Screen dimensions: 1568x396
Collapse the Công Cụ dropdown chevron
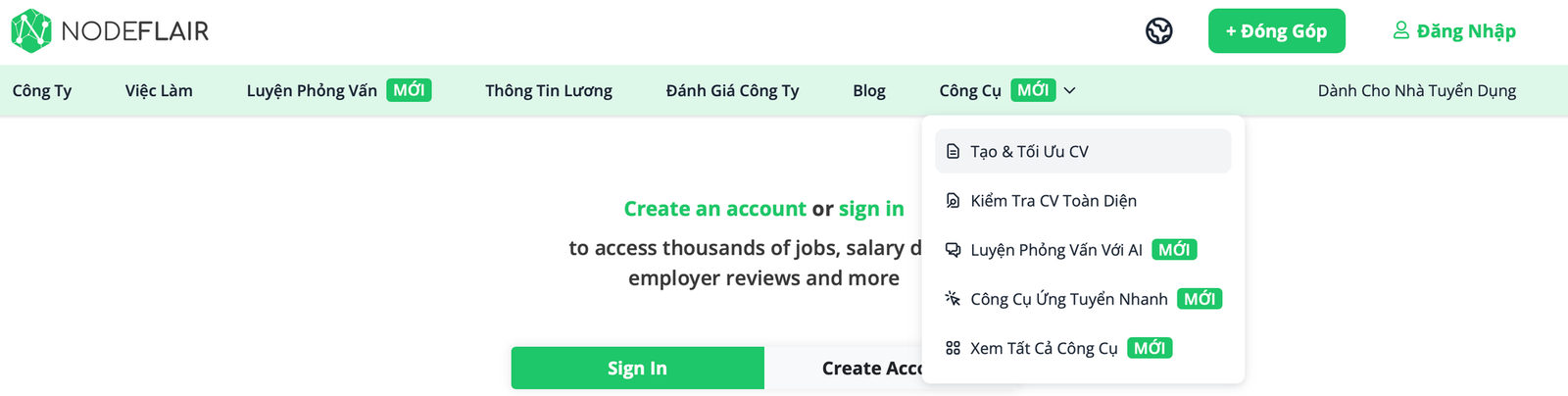click(x=1070, y=90)
